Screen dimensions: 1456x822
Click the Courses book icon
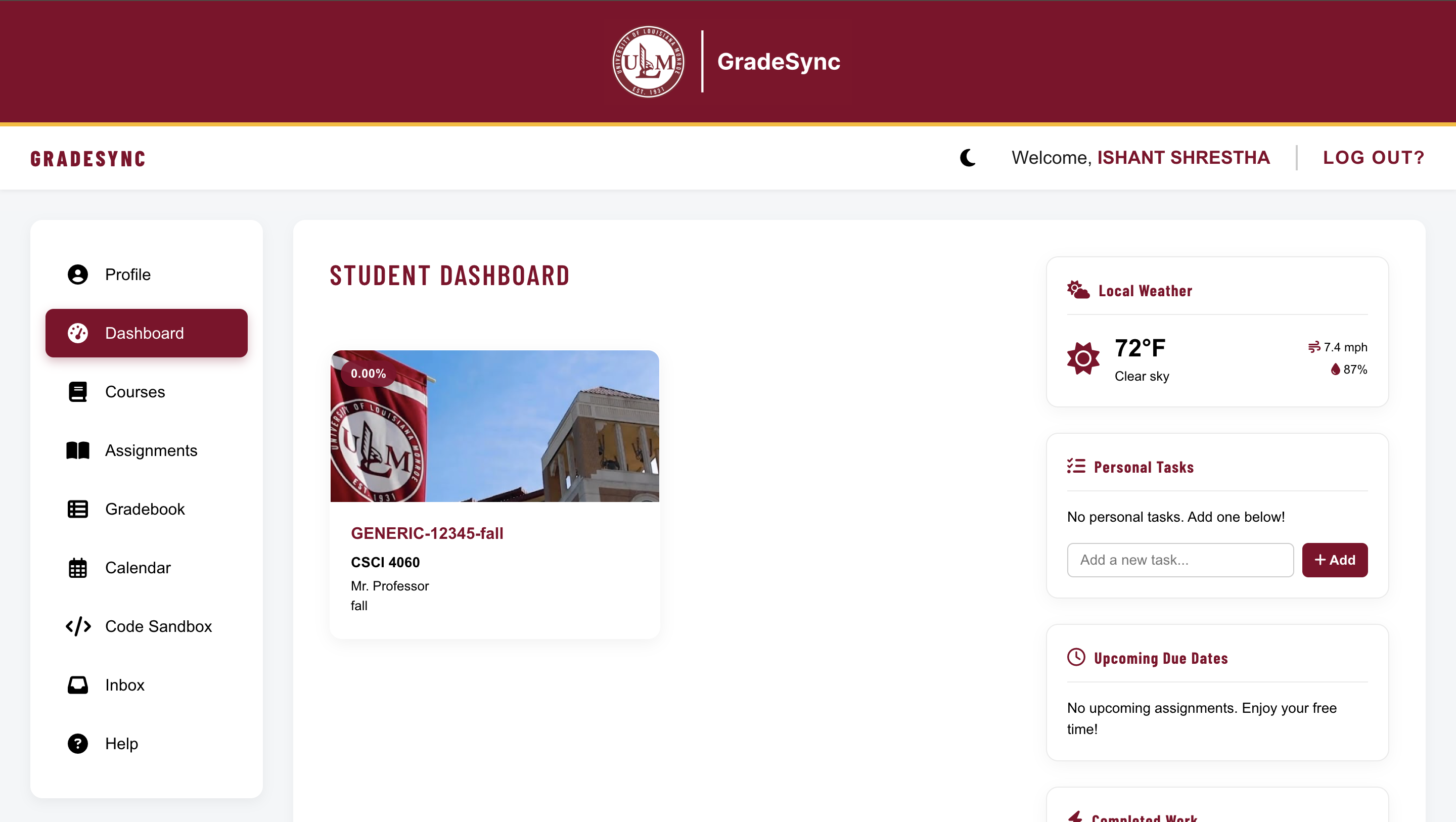point(77,392)
